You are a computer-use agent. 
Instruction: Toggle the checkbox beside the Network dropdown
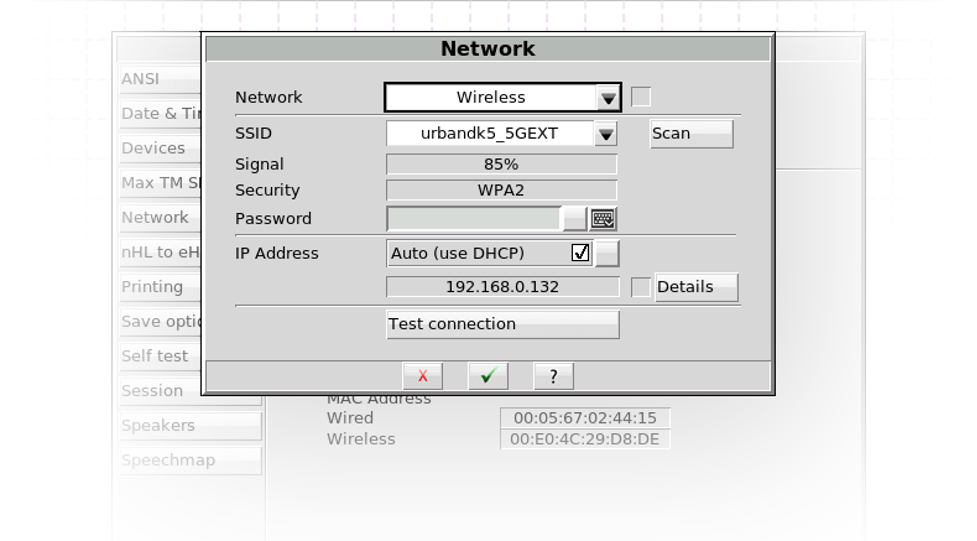pos(641,97)
